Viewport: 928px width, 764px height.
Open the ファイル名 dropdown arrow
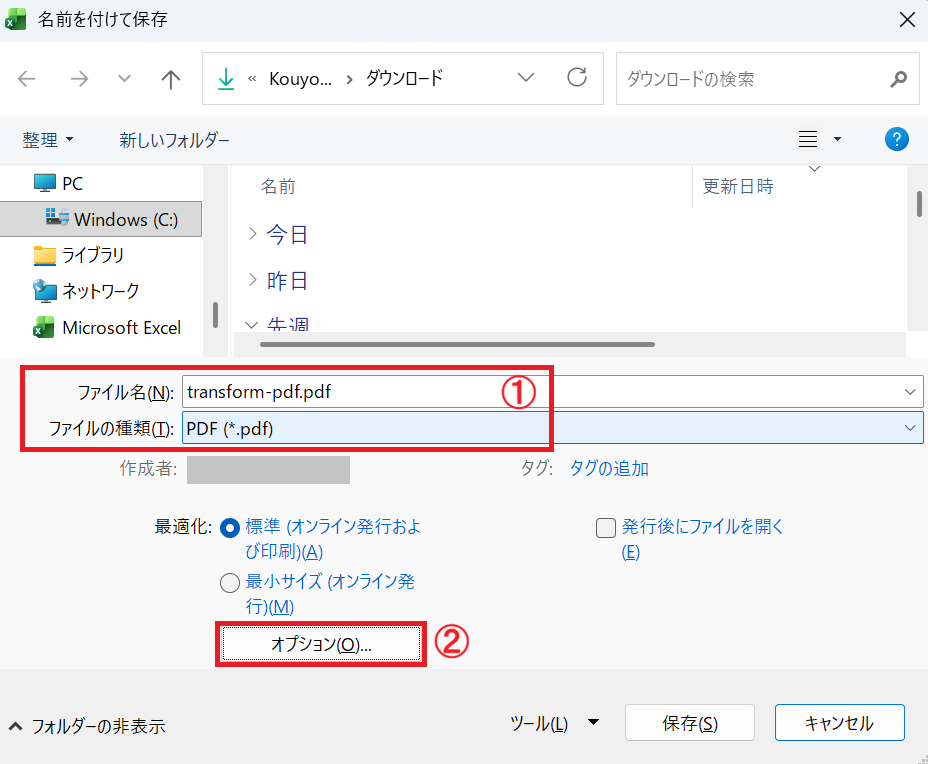pyautogui.click(x=910, y=392)
